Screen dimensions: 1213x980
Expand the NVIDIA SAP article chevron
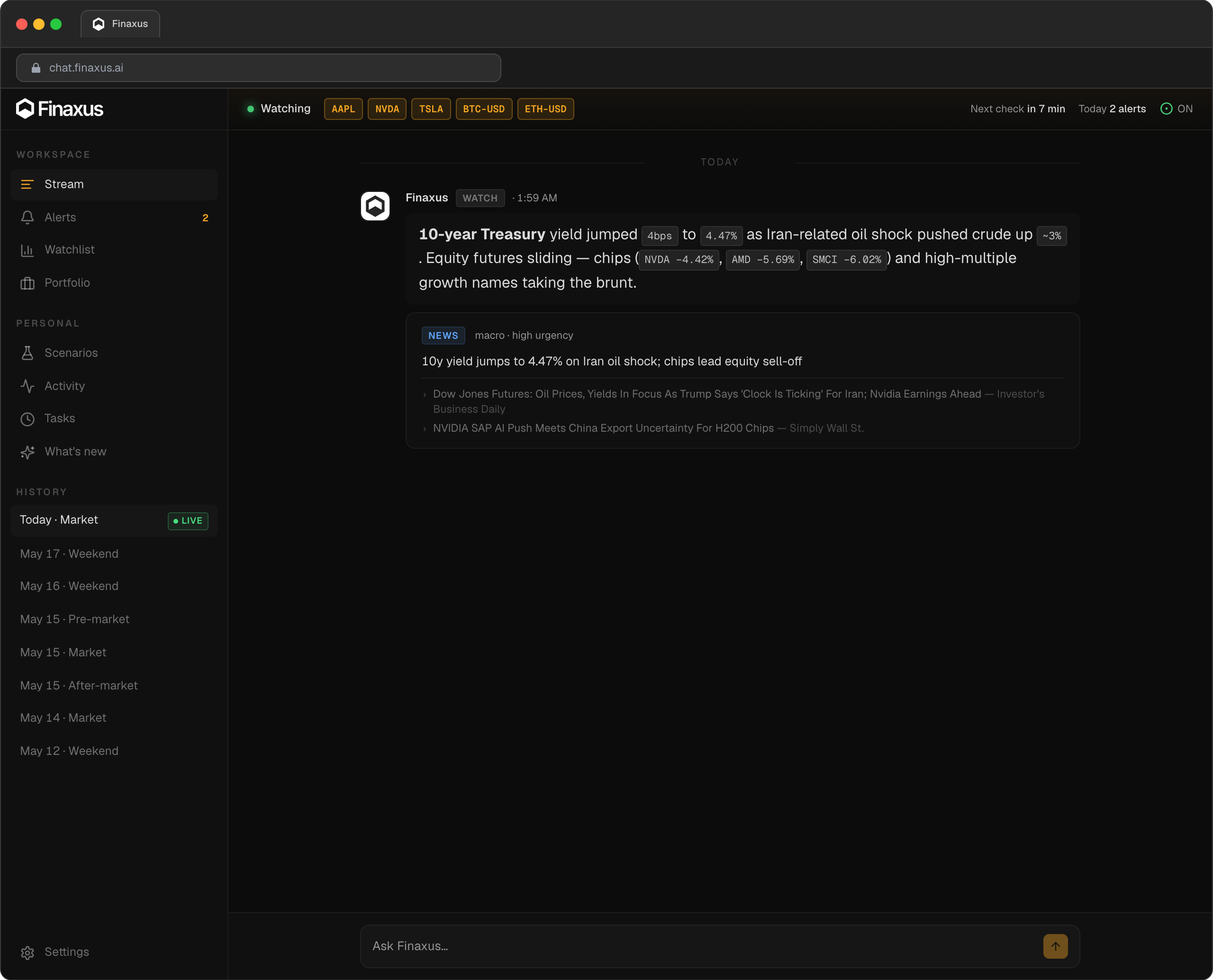click(x=425, y=429)
